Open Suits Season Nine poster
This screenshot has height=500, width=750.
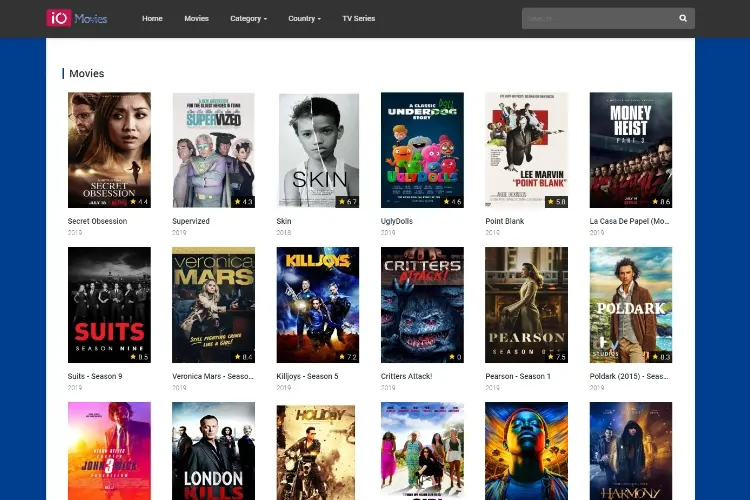coord(109,305)
